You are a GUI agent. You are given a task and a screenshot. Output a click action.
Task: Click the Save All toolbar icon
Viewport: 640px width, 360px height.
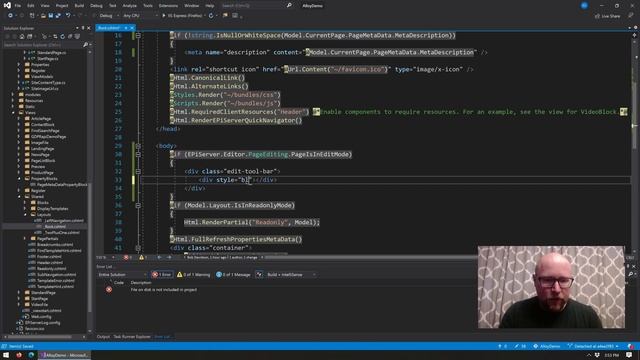coord(58,16)
